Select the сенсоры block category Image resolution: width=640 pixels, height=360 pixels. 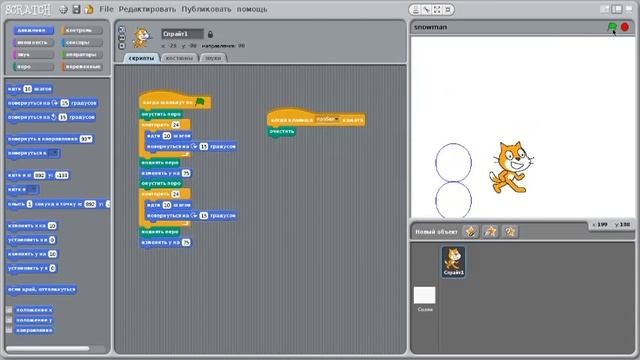coord(82,42)
